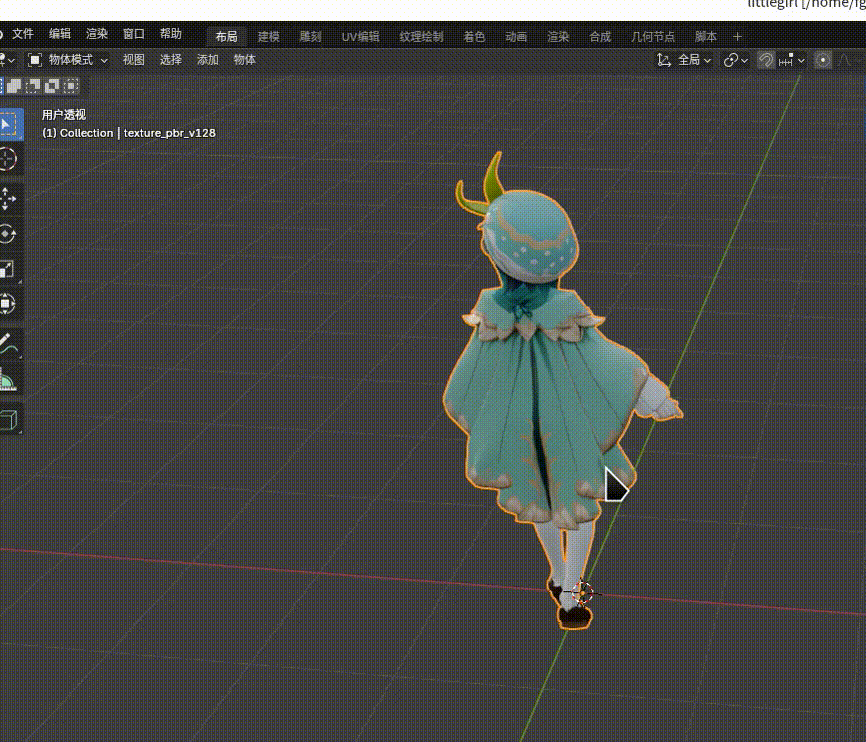Screen dimensions: 866x742
Task: Set selection mode to Intersect
Action: [x=71, y=86]
